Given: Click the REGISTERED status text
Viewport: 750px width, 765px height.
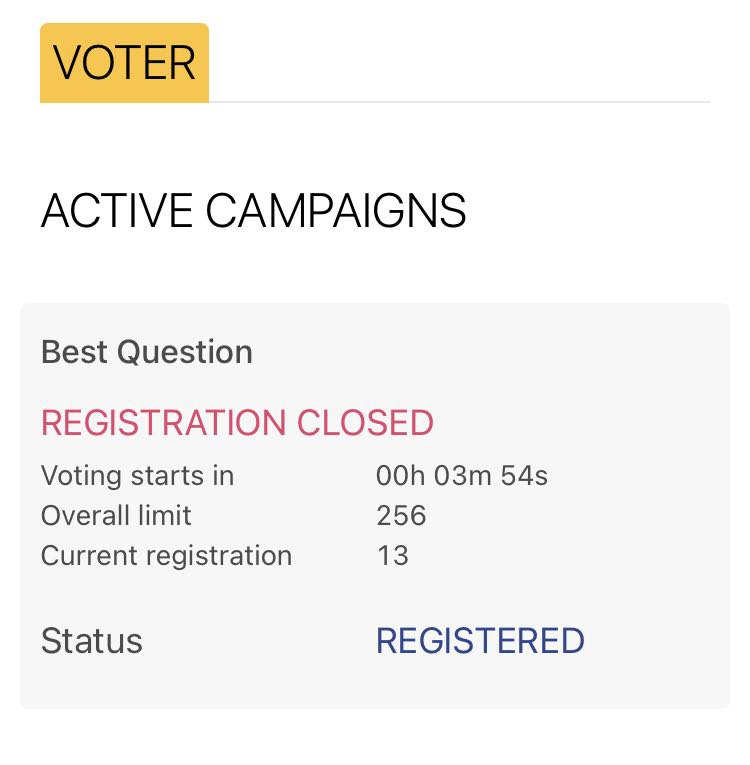Looking at the screenshot, I should tap(480, 641).
